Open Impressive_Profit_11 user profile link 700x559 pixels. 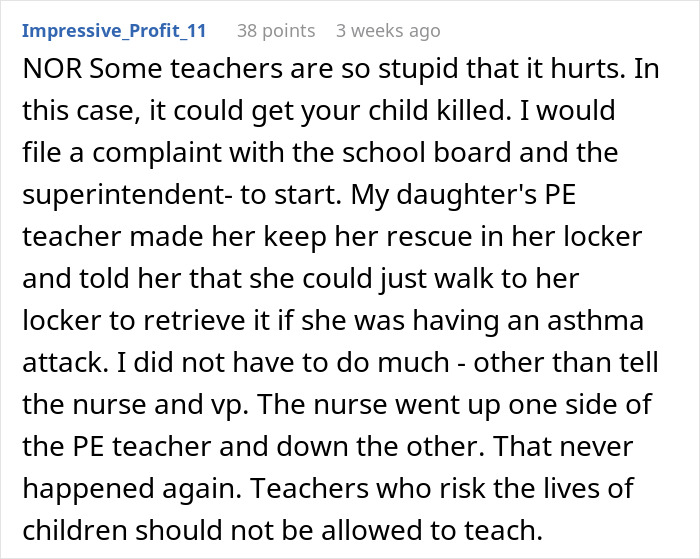pos(114,30)
